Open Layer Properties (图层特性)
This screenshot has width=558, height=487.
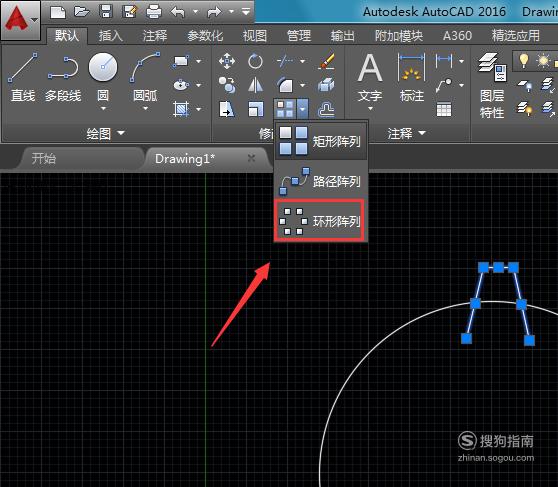492,85
